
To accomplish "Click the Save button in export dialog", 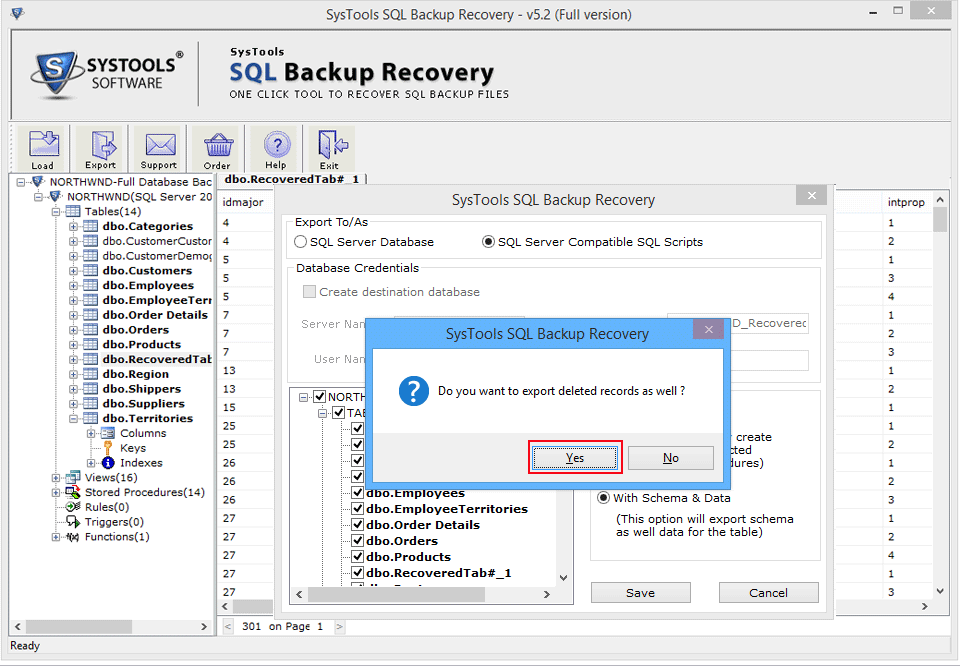I will click(x=640, y=593).
